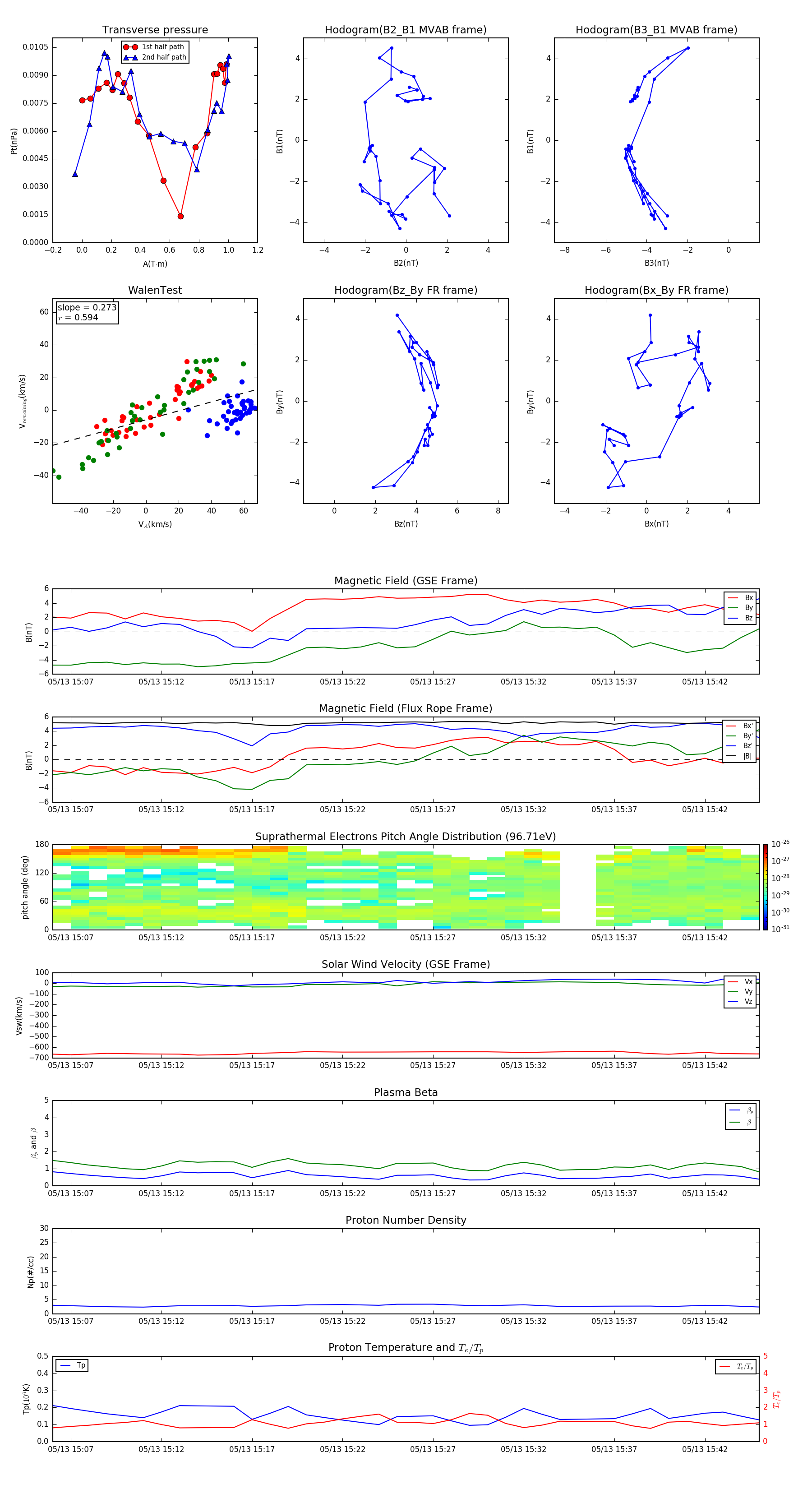Viewport: 812px width, 1489px height.
Task: Click the 'Hodogram(Bz_By FR frame)' title
Action: point(406,290)
